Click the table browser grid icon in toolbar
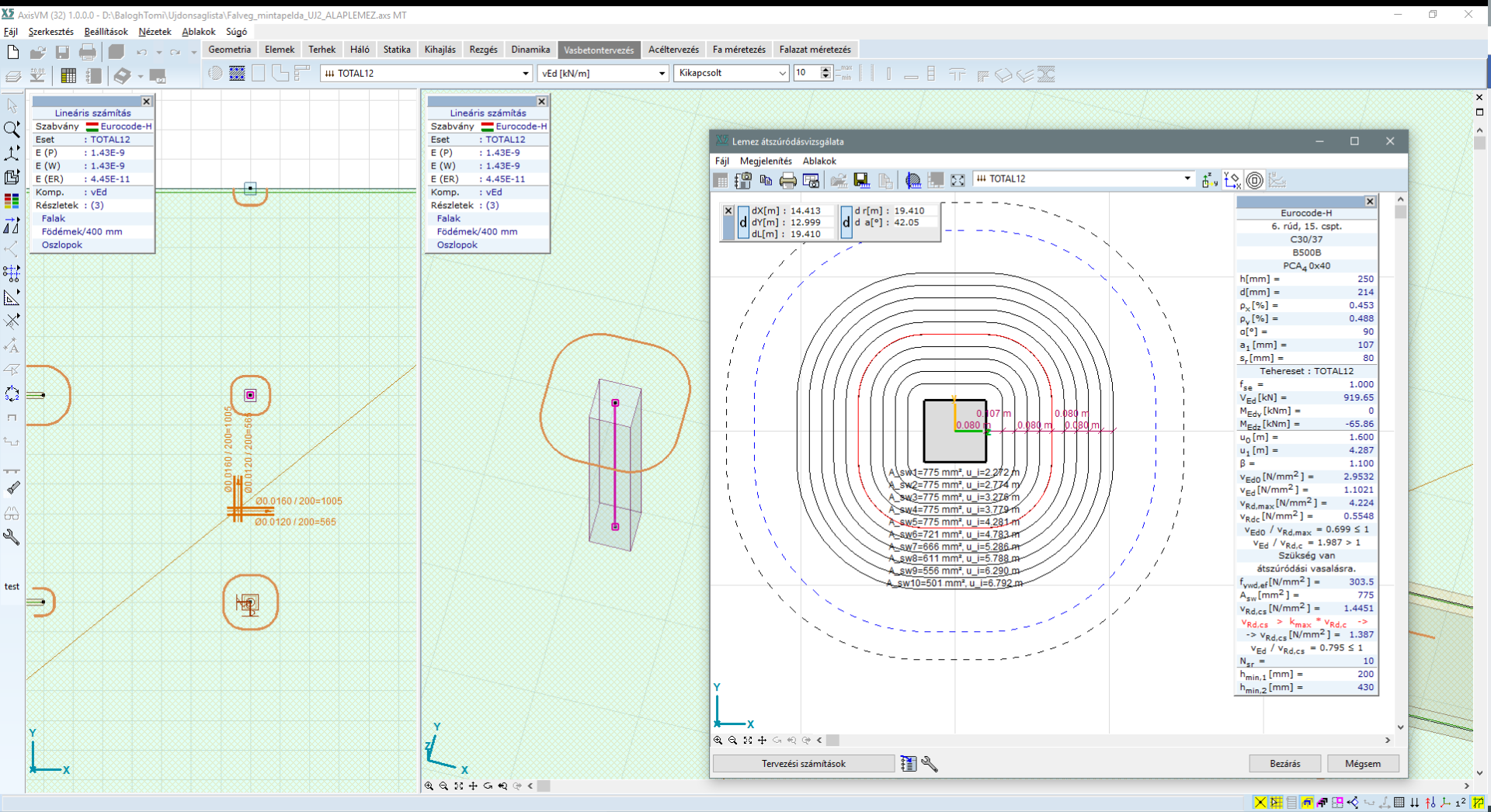1491x812 pixels. point(68,75)
